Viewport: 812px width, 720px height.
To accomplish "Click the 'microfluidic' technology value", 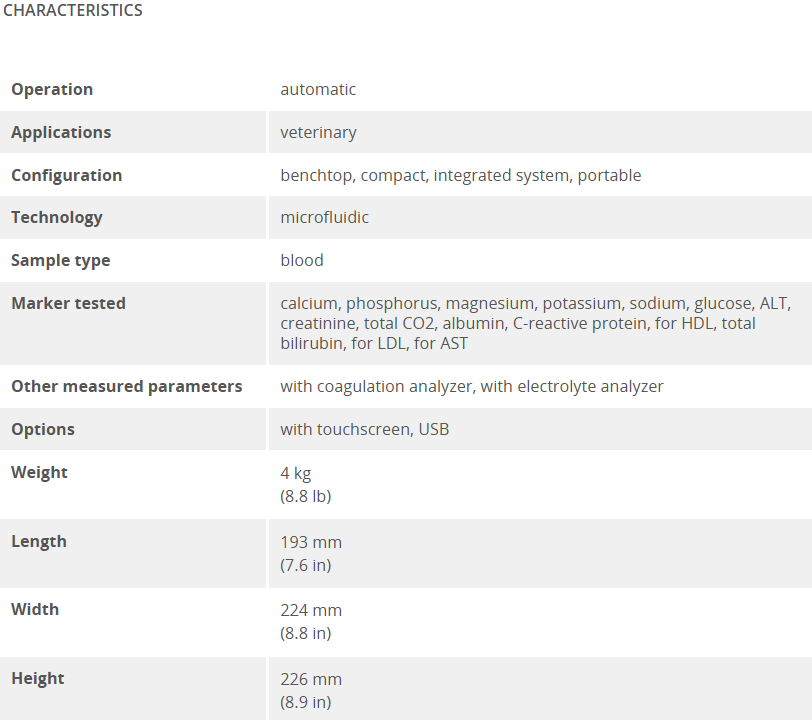I will (x=324, y=217).
